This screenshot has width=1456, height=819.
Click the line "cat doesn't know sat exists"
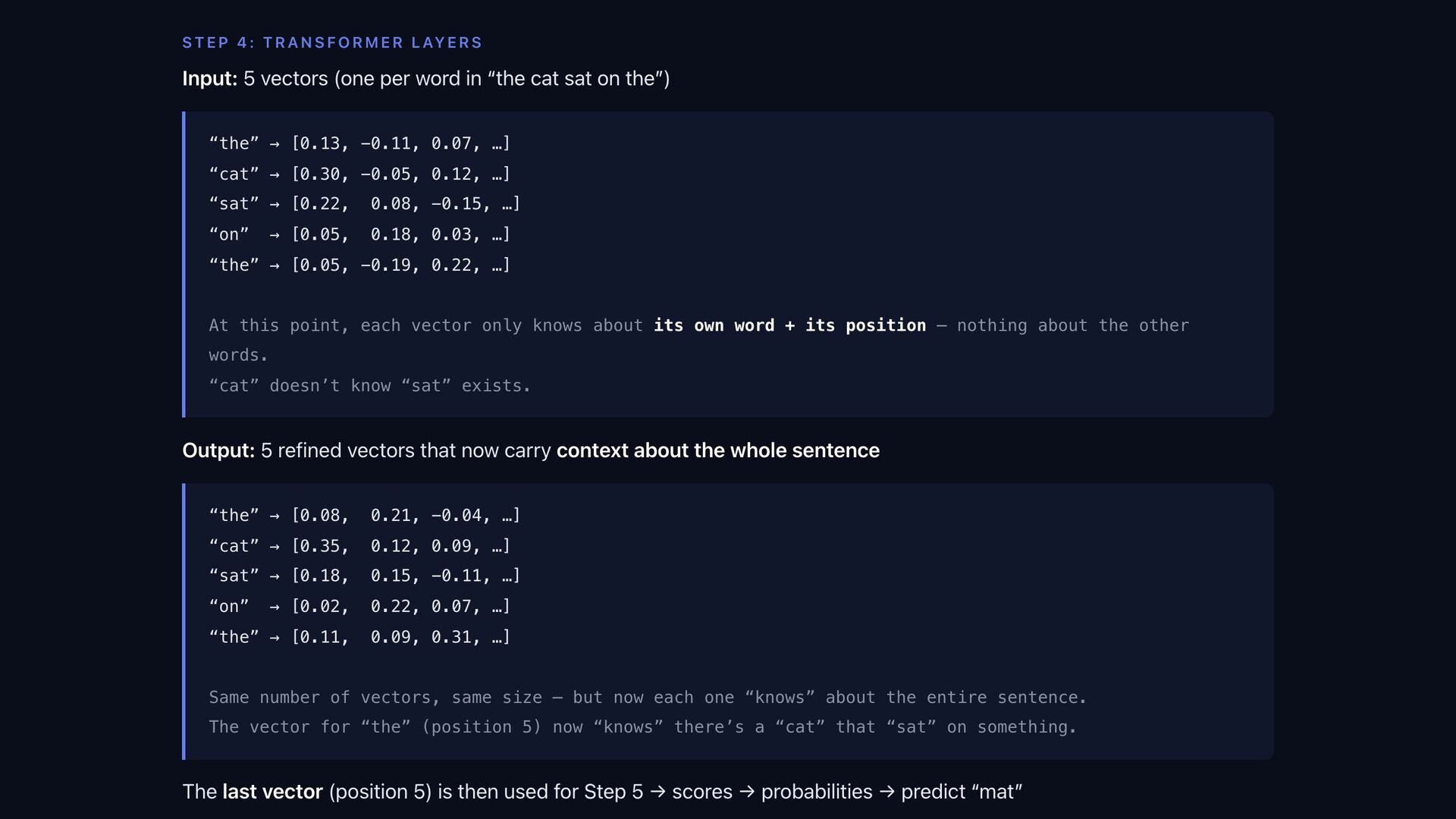[x=369, y=386]
